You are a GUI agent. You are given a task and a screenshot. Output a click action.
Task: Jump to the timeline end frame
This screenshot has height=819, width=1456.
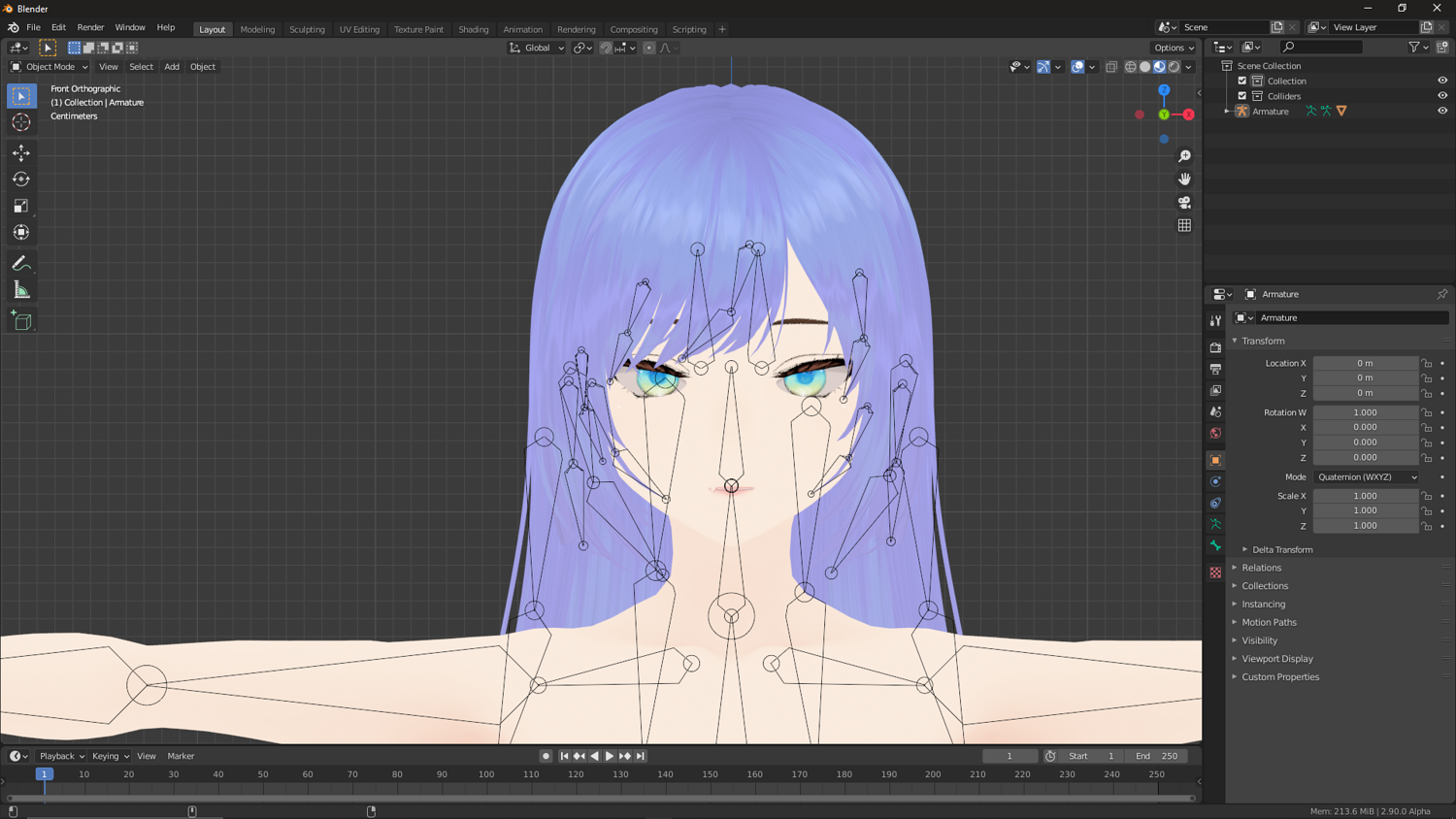(641, 756)
